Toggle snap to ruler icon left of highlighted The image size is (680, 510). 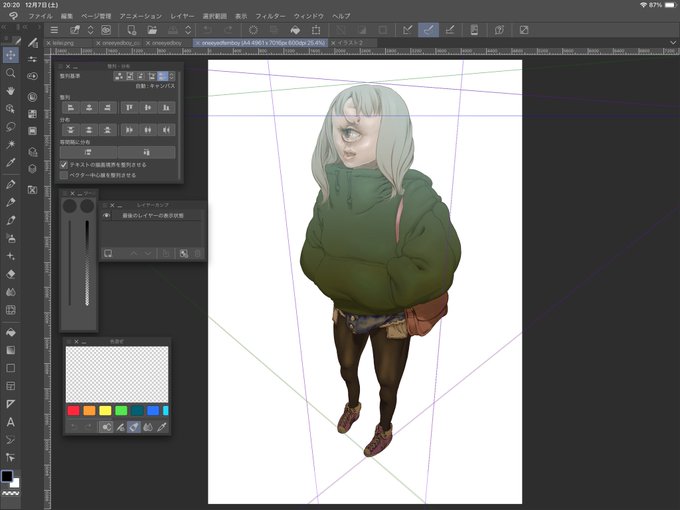(x=407, y=30)
